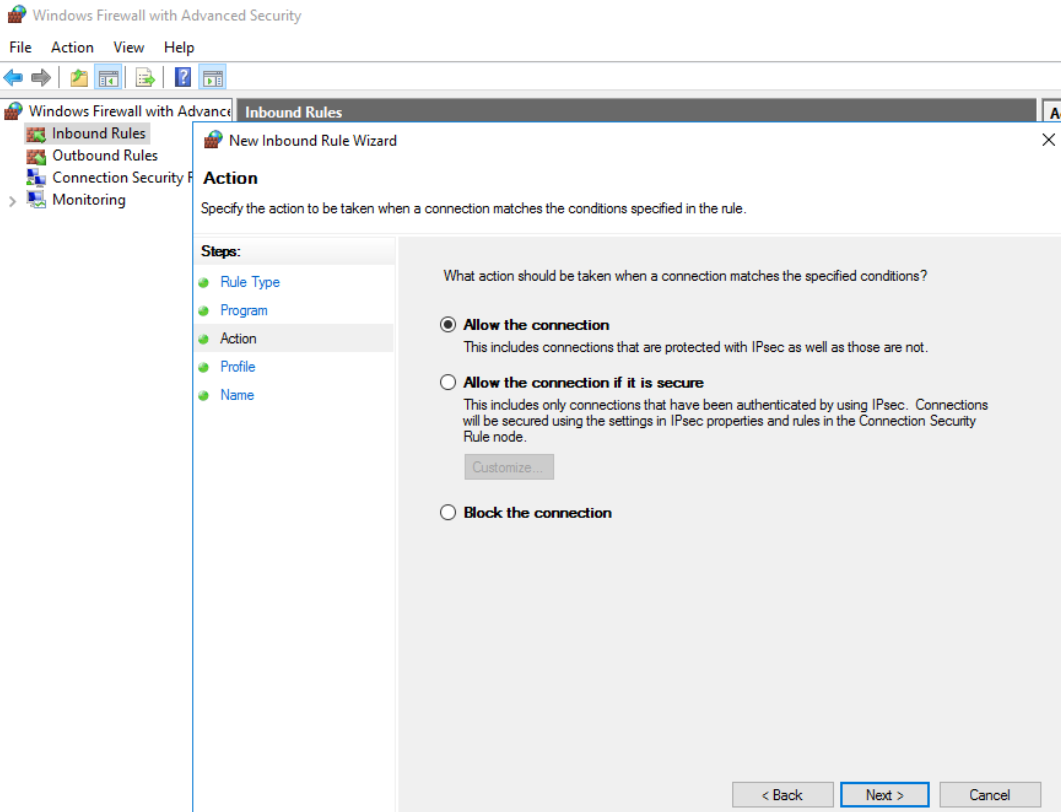The image size is (1061, 812).
Task: Select Inbound Rules in the tree
Action: [x=98, y=134]
